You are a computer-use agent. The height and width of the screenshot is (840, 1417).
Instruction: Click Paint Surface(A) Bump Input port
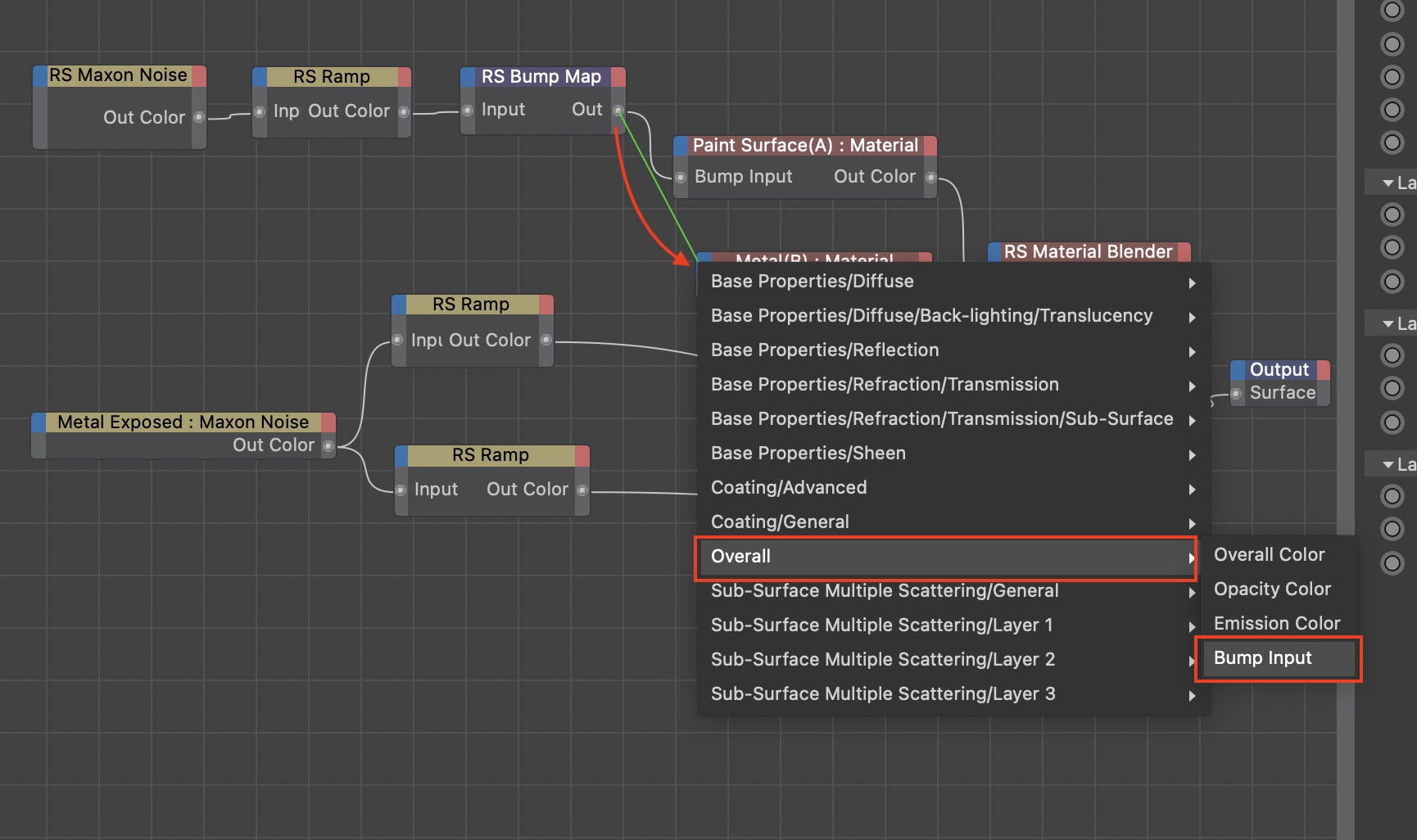coord(680,177)
